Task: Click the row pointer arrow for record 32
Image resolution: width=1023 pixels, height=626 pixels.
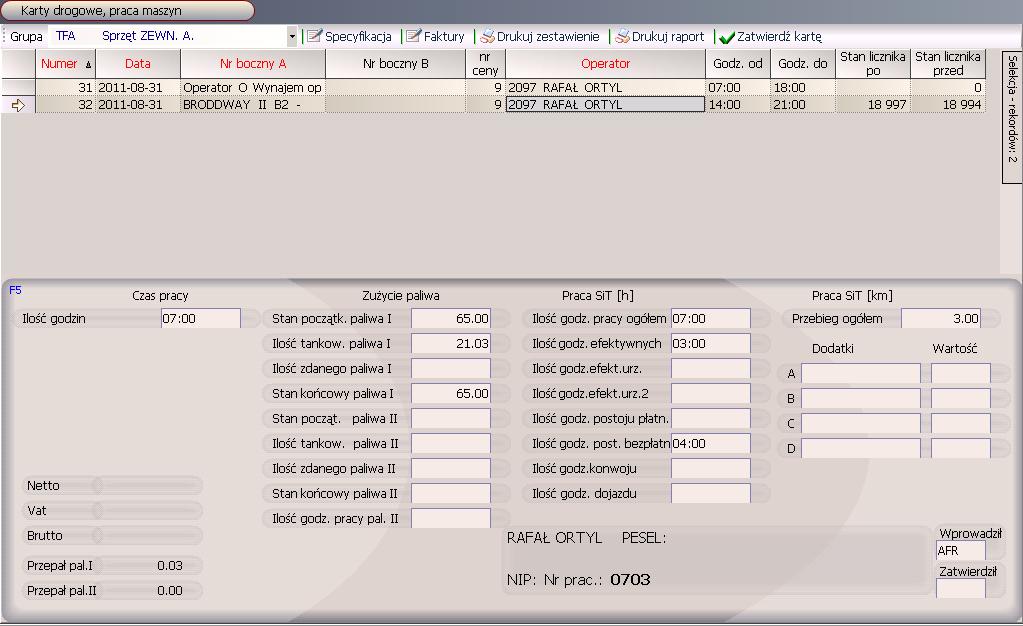Action: coord(18,104)
